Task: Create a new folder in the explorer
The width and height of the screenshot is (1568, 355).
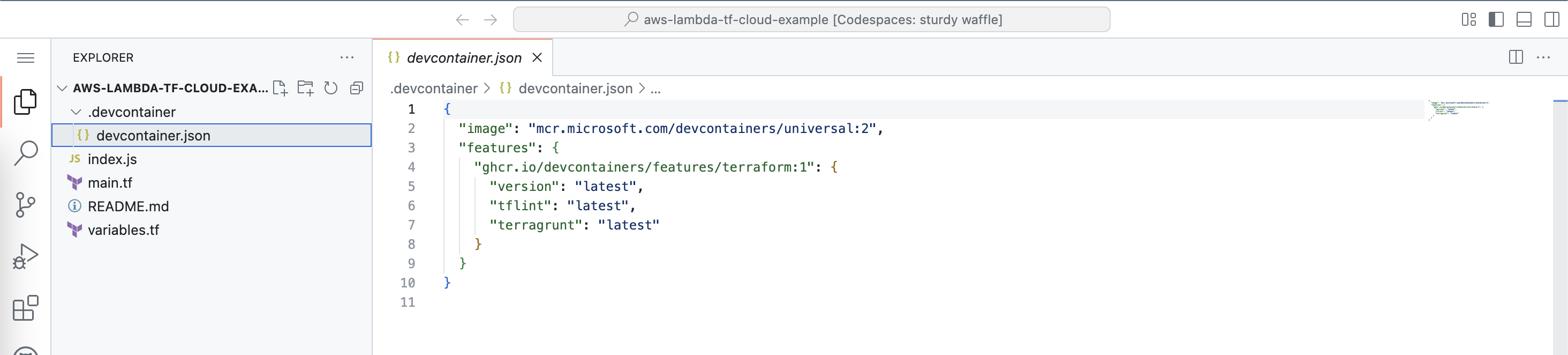Action: click(306, 88)
